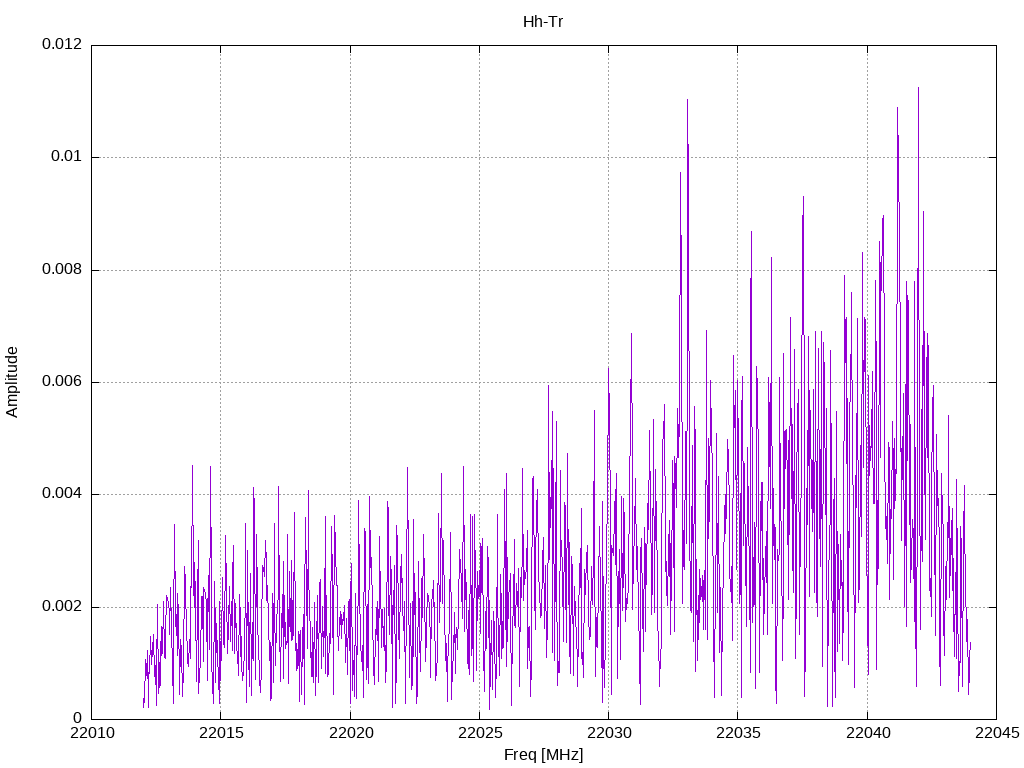Select the x-axis tick label 22015
This screenshot has width=1024, height=768.
pyautogui.click(x=221, y=733)
